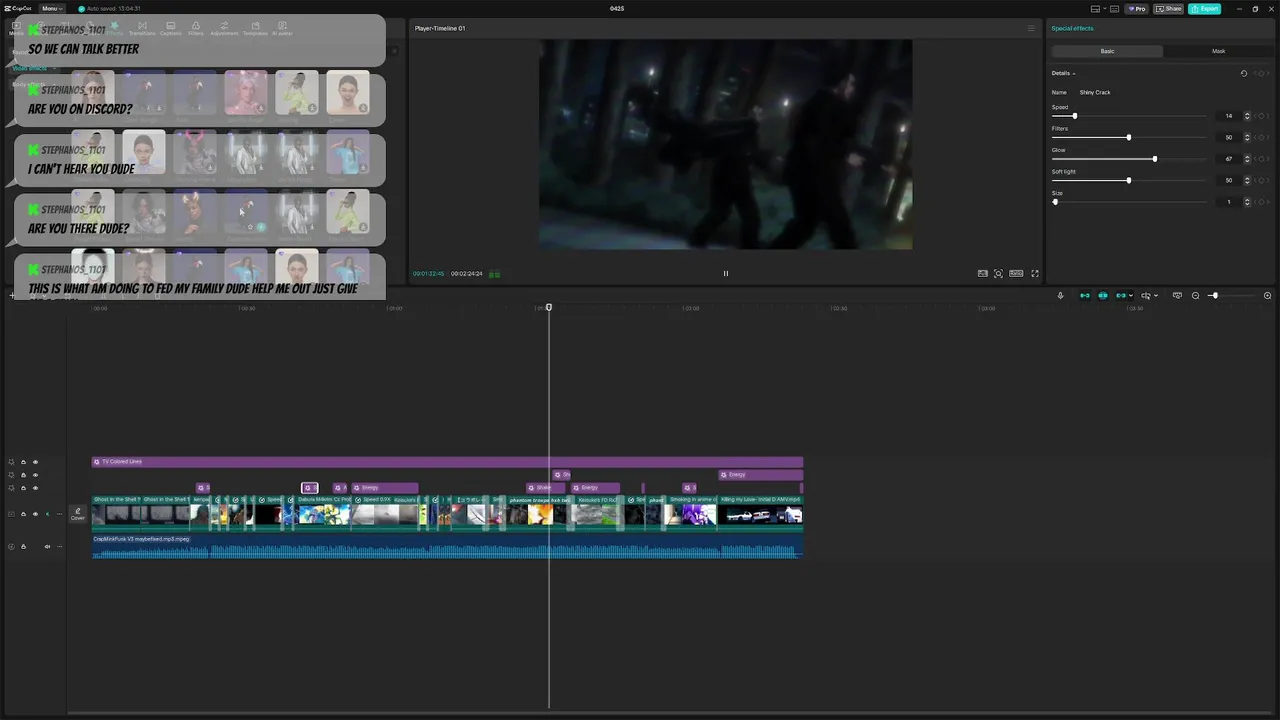Lock the TV Colored Lines effect track
Screen dimensions: 1280x720
pyautogui.click(x=23, y=462)
